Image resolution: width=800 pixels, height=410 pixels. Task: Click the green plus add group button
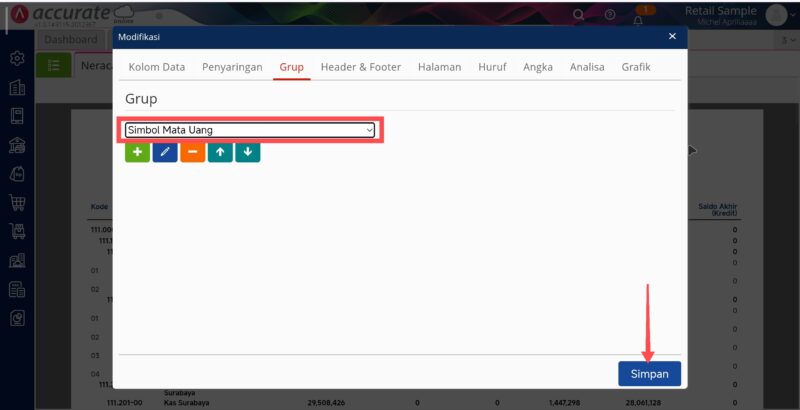click(137, 152)
